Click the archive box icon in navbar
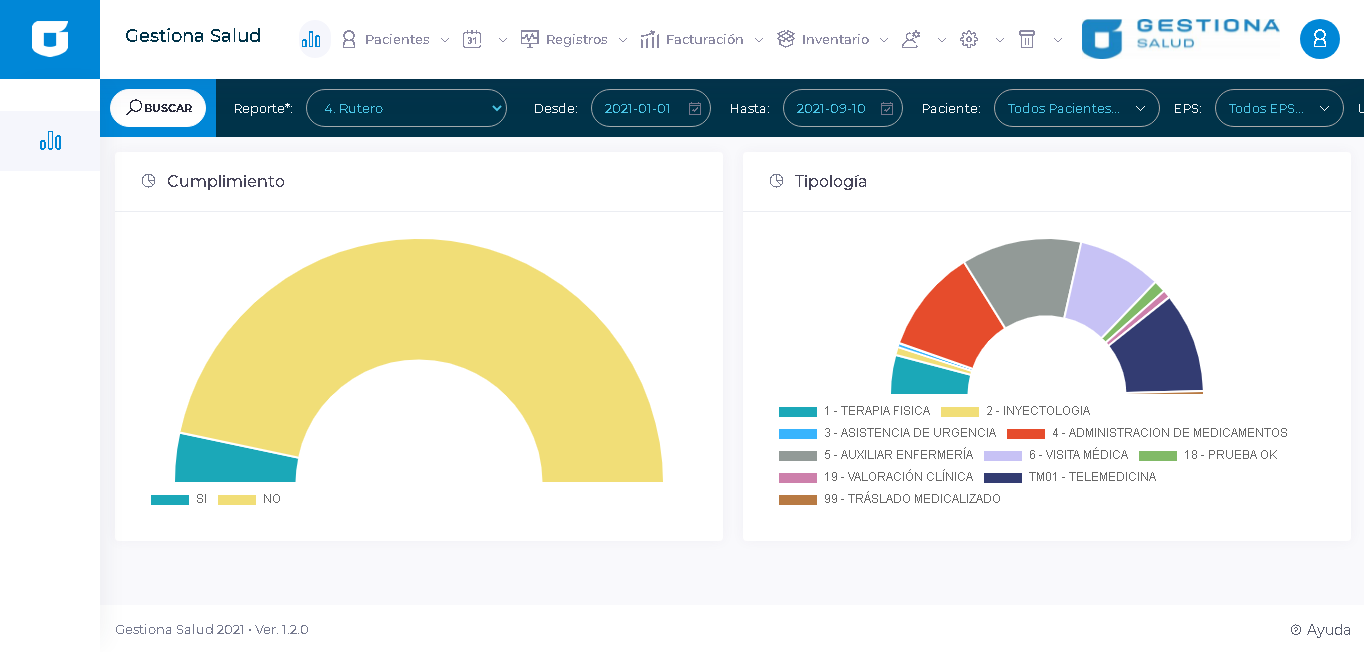This screenshot has width=1364, height=652. (1027, 39)
